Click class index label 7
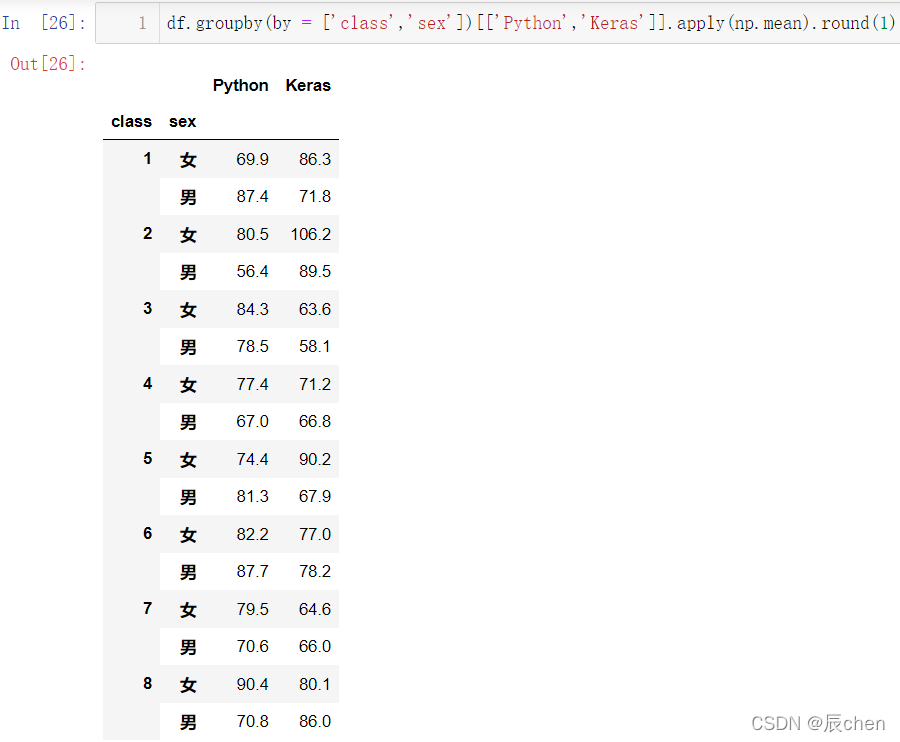Screen dimensions: 900x742 (x=148, y=608)
